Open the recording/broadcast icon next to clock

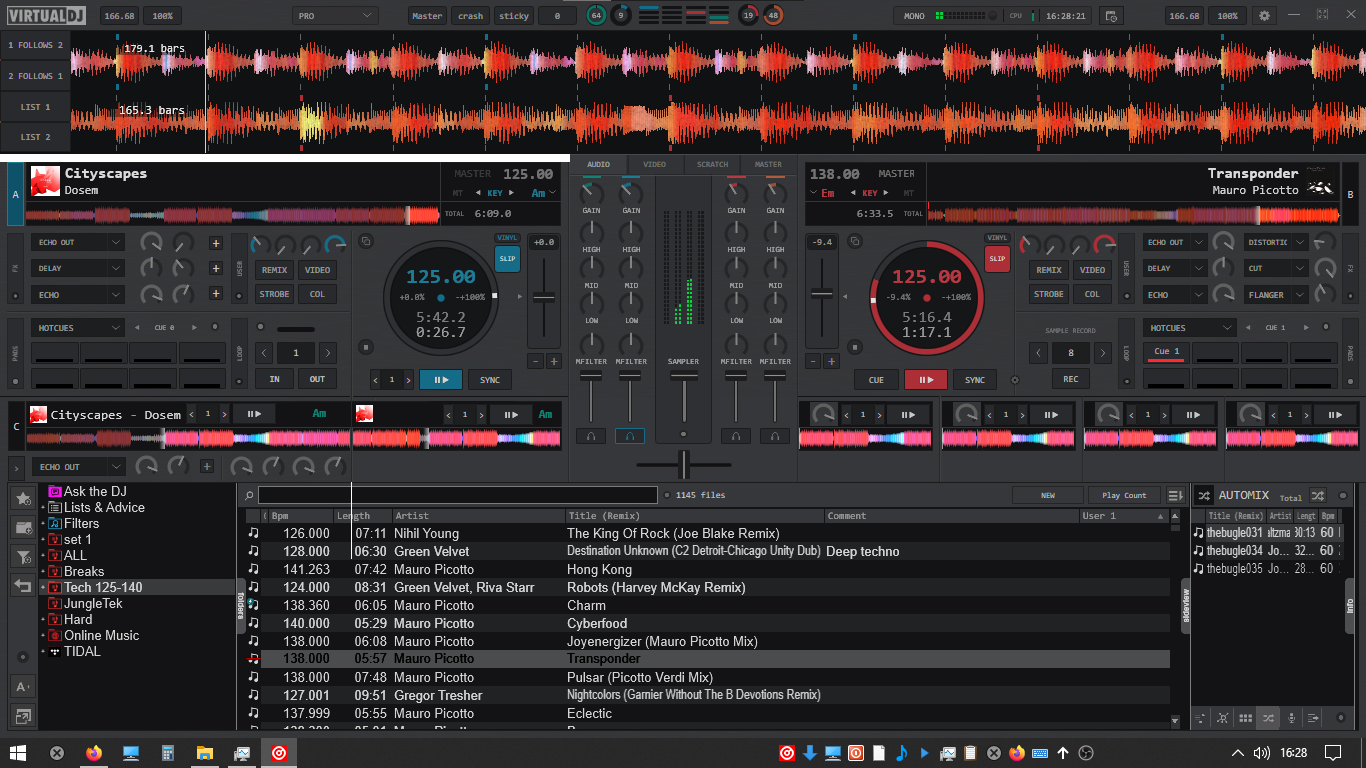[1110, 16]
